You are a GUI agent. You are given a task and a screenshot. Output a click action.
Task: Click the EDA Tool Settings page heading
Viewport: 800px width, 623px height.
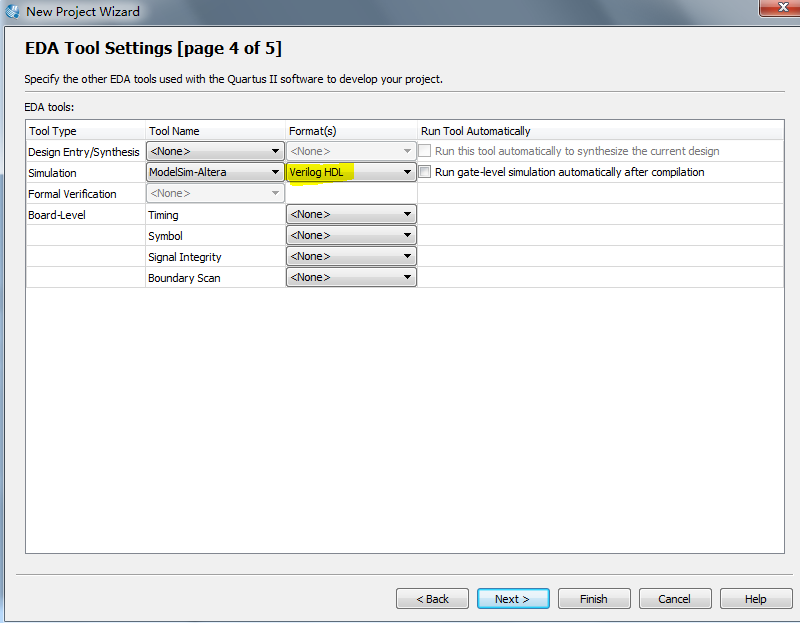pos(153,48)
